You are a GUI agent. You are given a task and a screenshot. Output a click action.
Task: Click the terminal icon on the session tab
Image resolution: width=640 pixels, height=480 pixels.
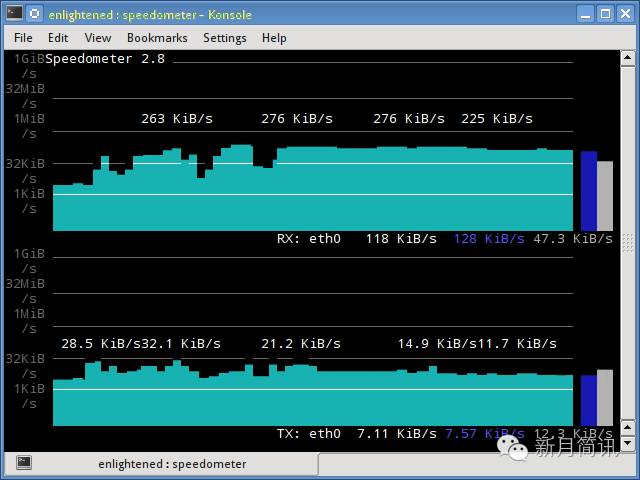[x=24, y=463]
